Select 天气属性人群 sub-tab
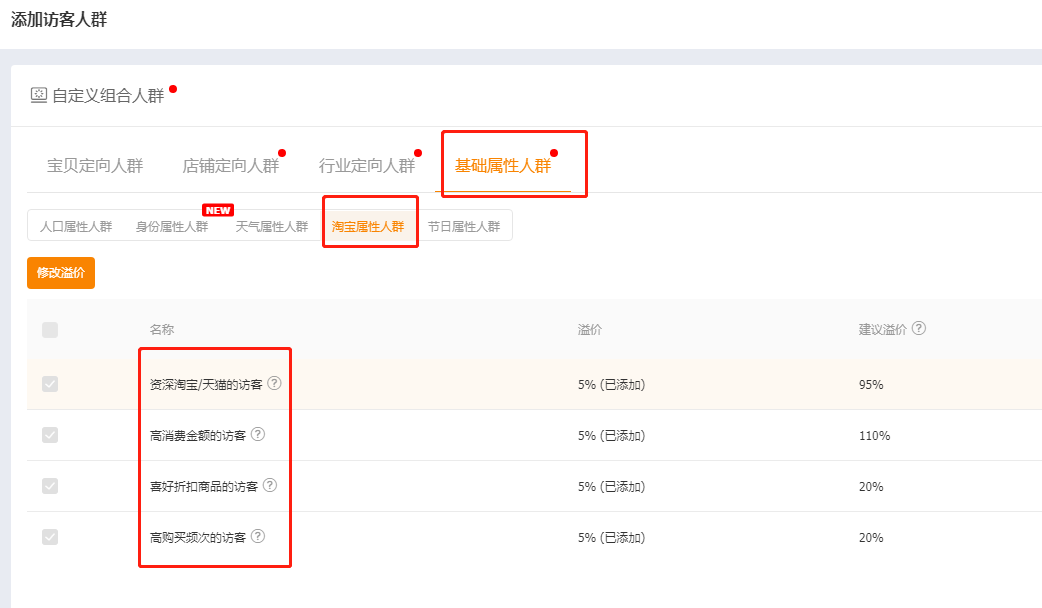1042x608 pixels. 272,227
